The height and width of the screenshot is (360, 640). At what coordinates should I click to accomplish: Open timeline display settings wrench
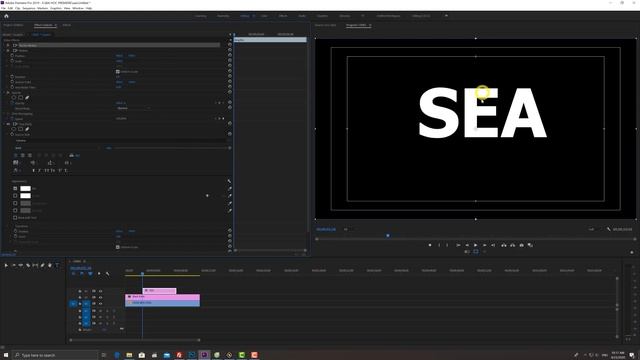click(107, 274)
